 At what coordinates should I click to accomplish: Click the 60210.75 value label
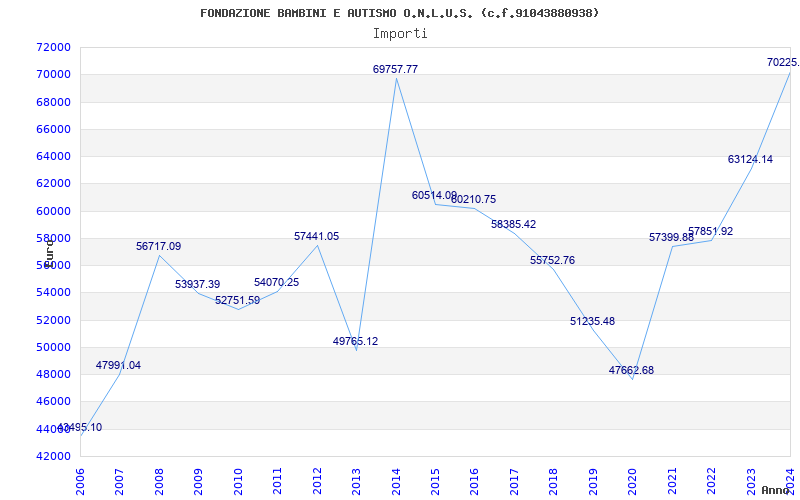coord(473,199)
